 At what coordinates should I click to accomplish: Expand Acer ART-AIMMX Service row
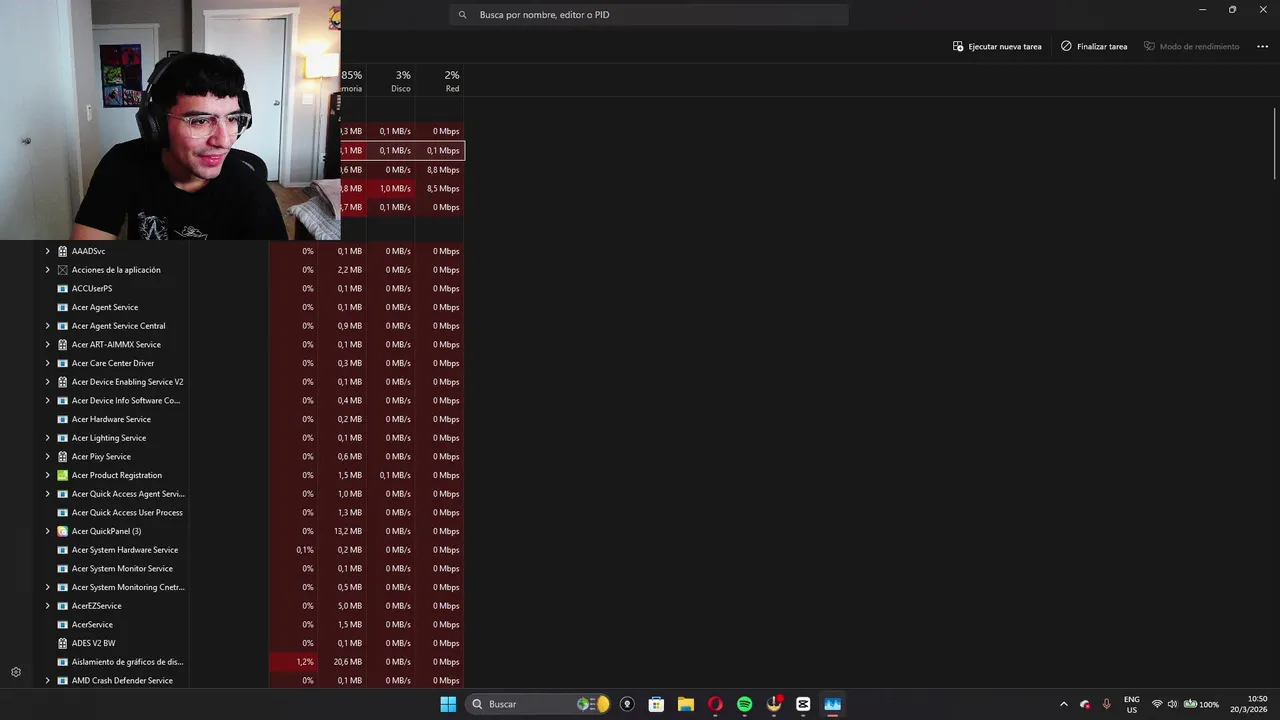(47, 345)
